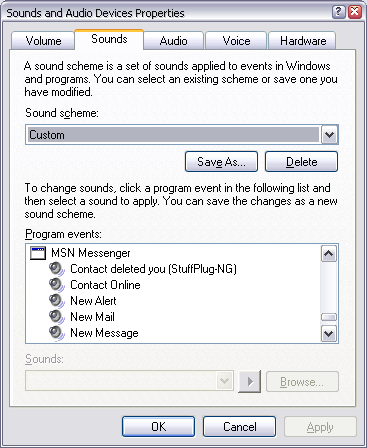Go to the Voice tab

pyautogui.click(x=236, y=41)
